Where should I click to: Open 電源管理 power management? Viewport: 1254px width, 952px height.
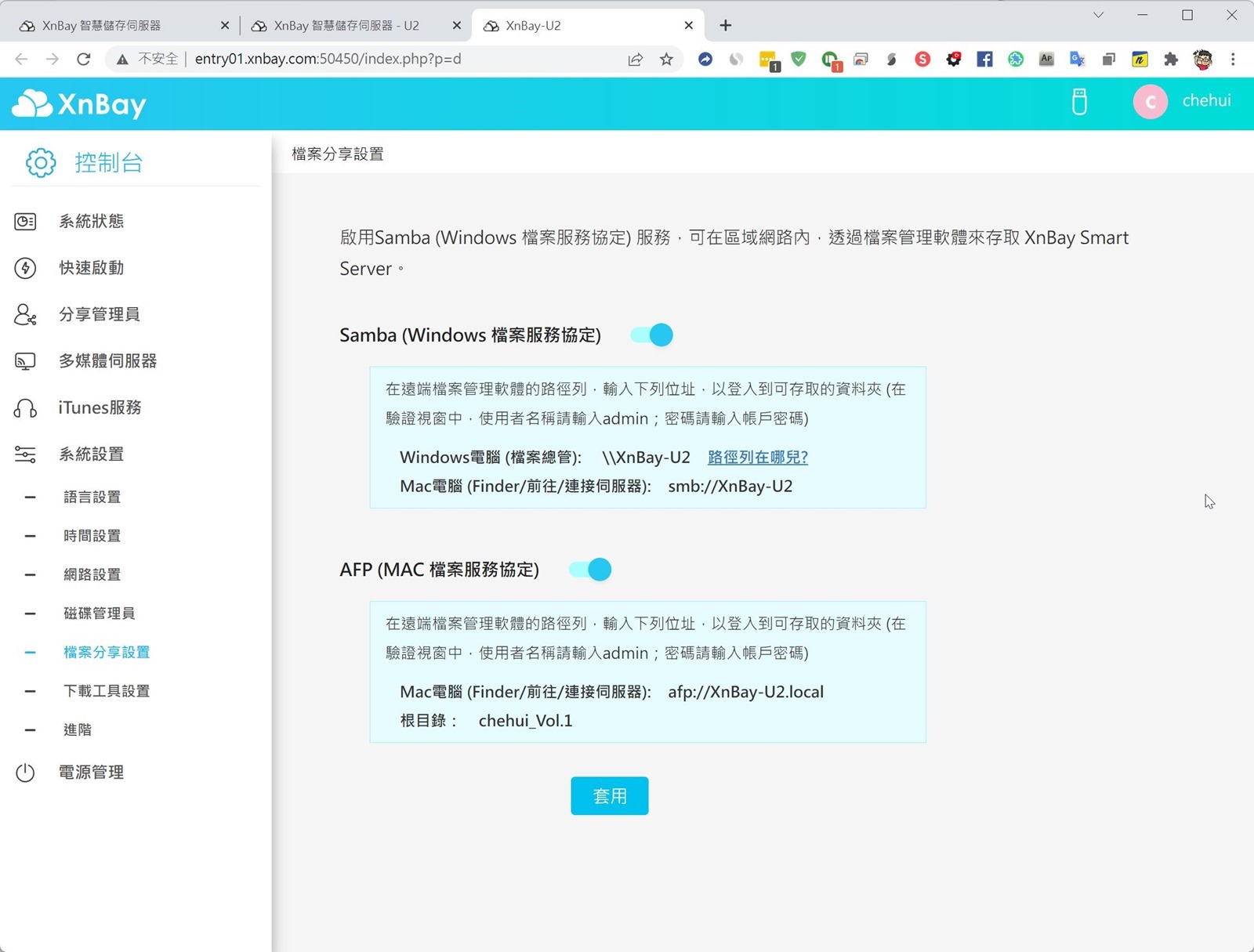(91, 773)
